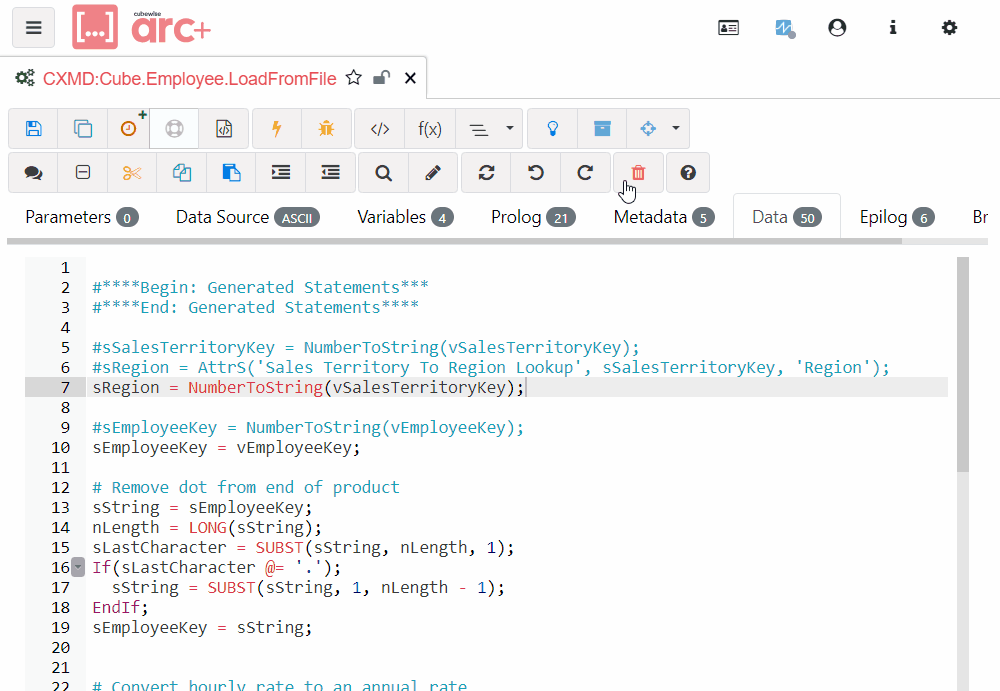Toggle the hamburger navigation menu
Screen dimensions: 1000x691
[33, 27]
